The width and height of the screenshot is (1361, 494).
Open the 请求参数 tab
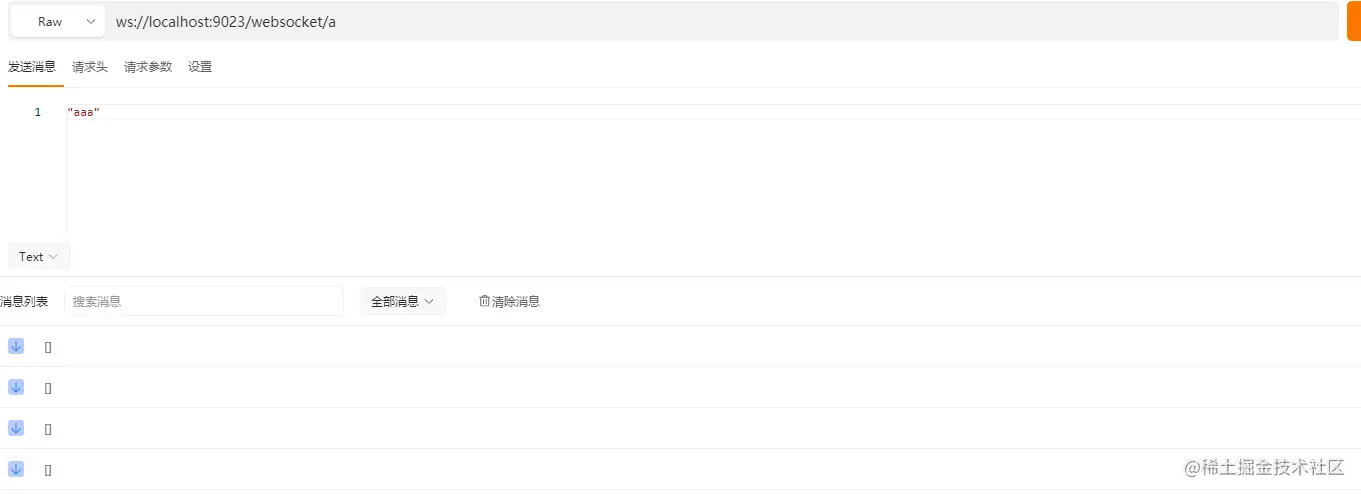pos(148,67)
